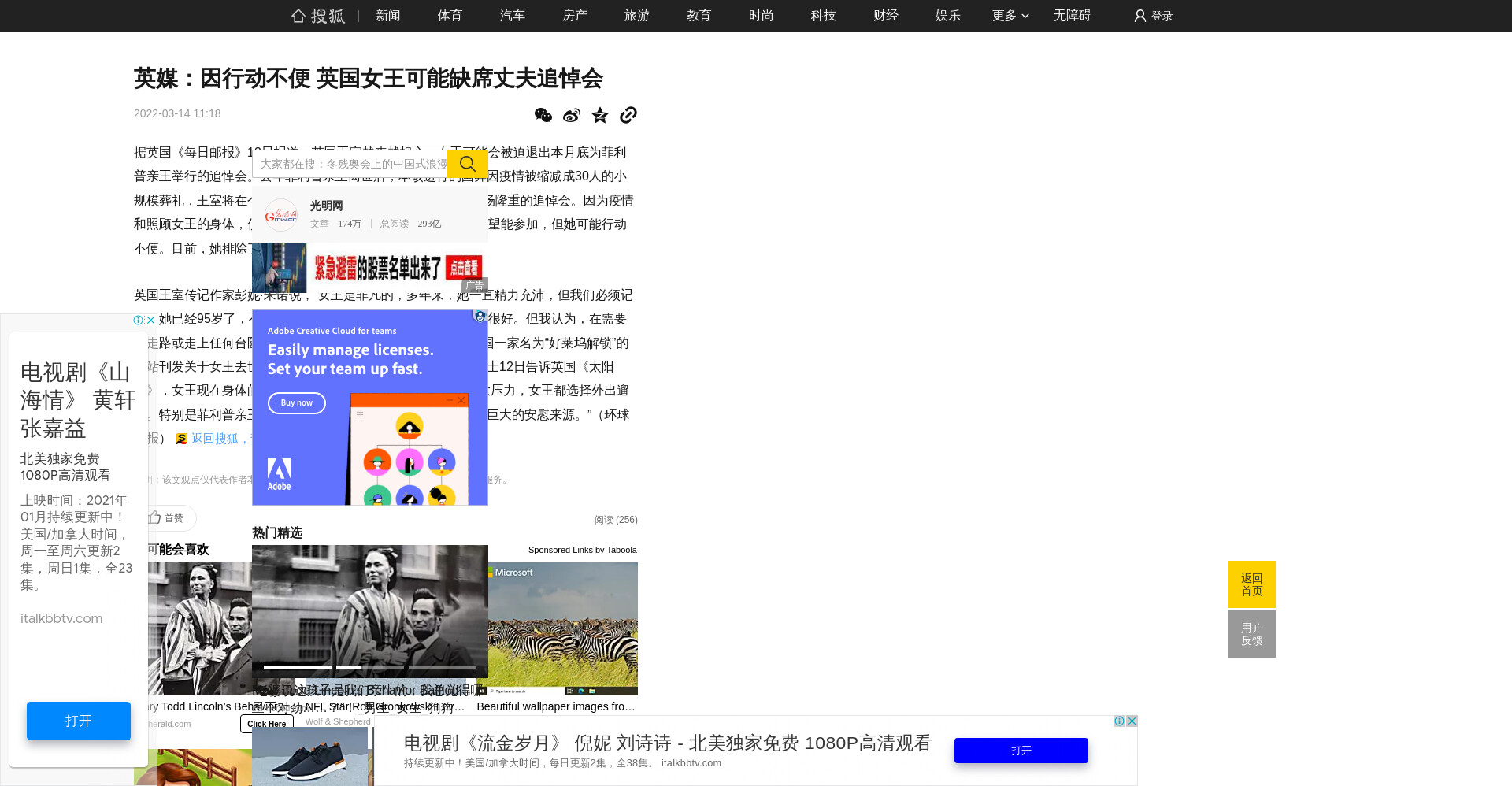Click the 首赞 like button
The height and width of the screenshot is (786, 1512).
(167, 518)
